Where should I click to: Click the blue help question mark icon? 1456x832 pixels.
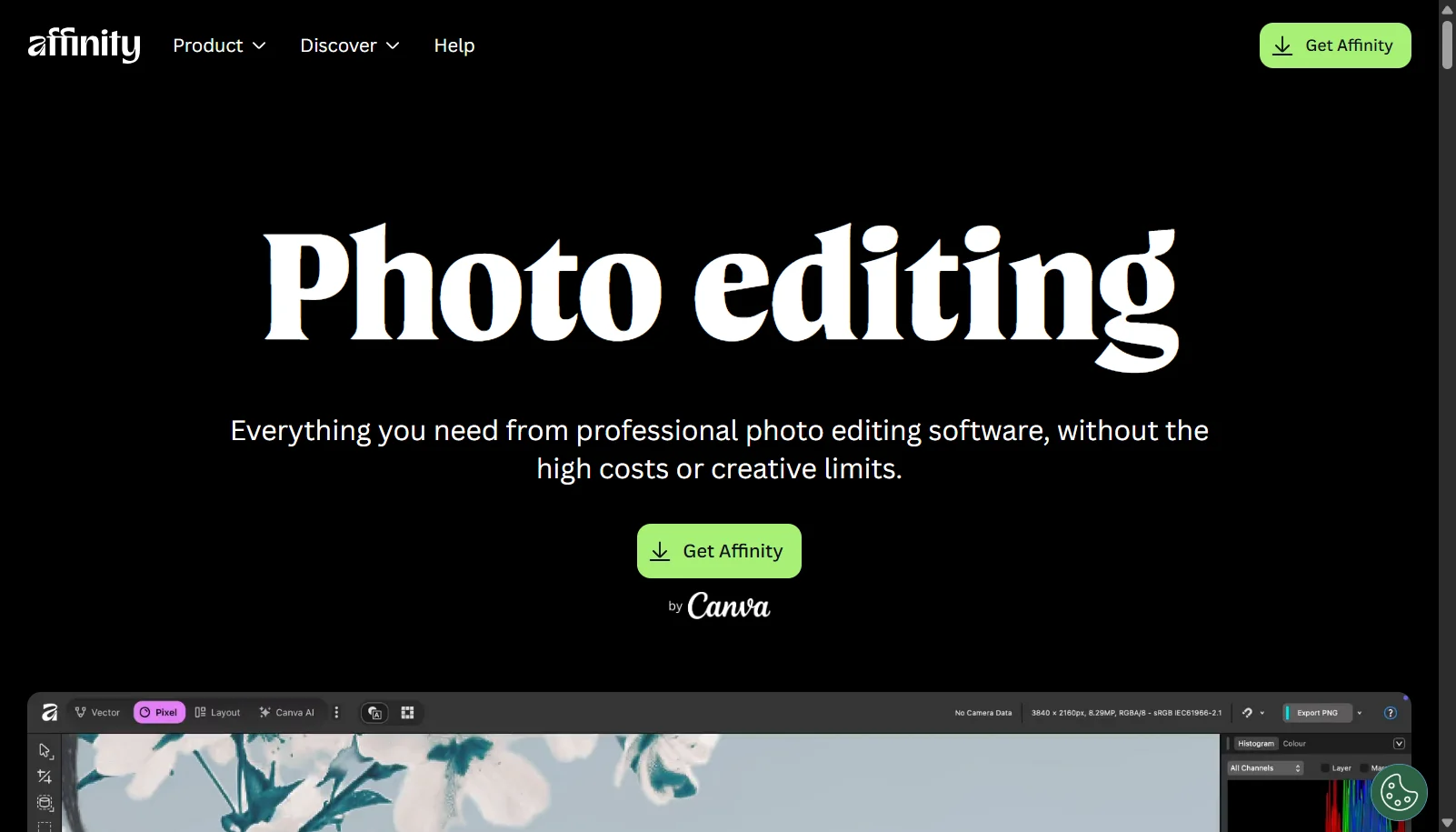[1390, 713]
